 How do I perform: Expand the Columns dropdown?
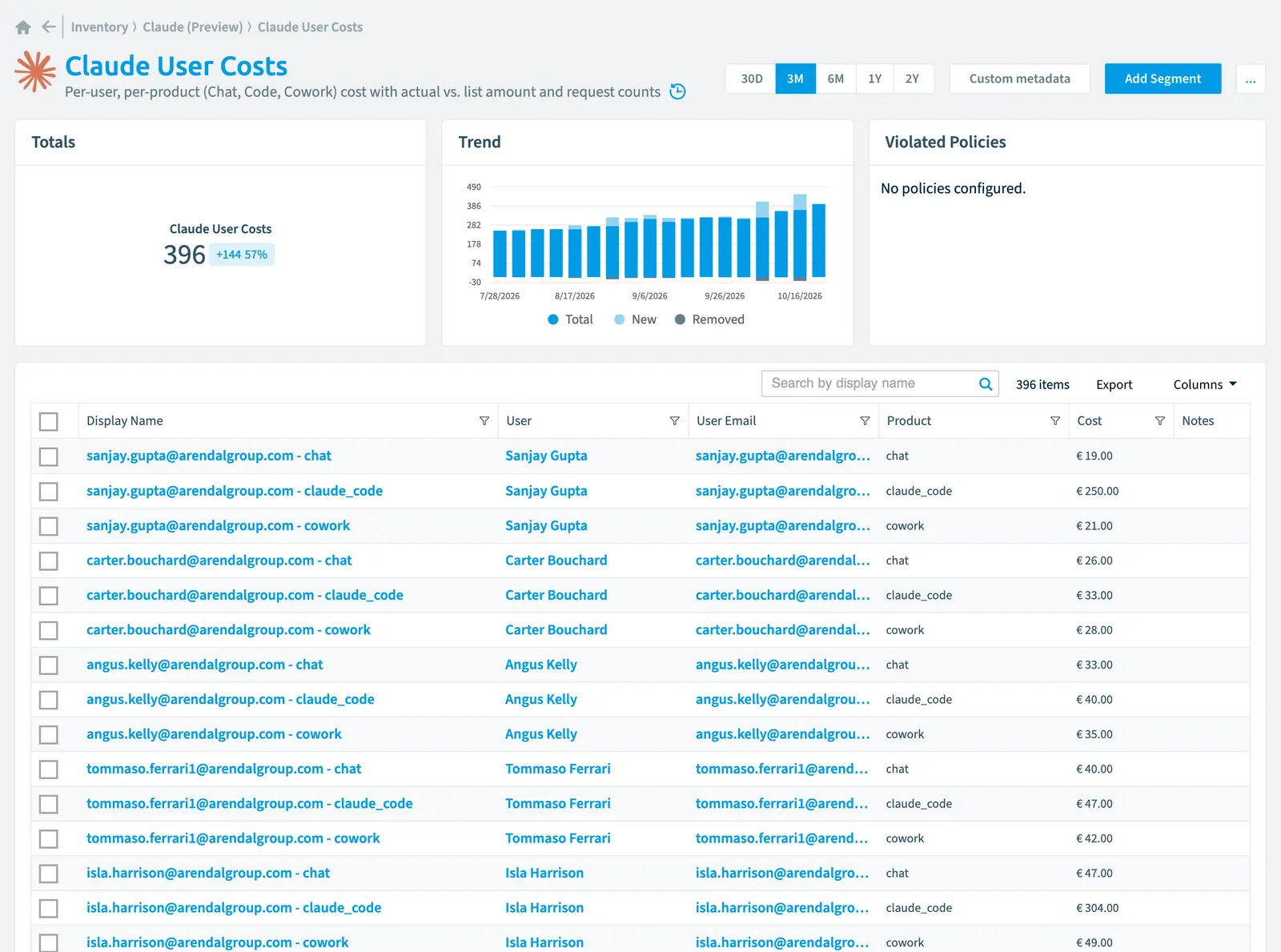pos(1205,384)
